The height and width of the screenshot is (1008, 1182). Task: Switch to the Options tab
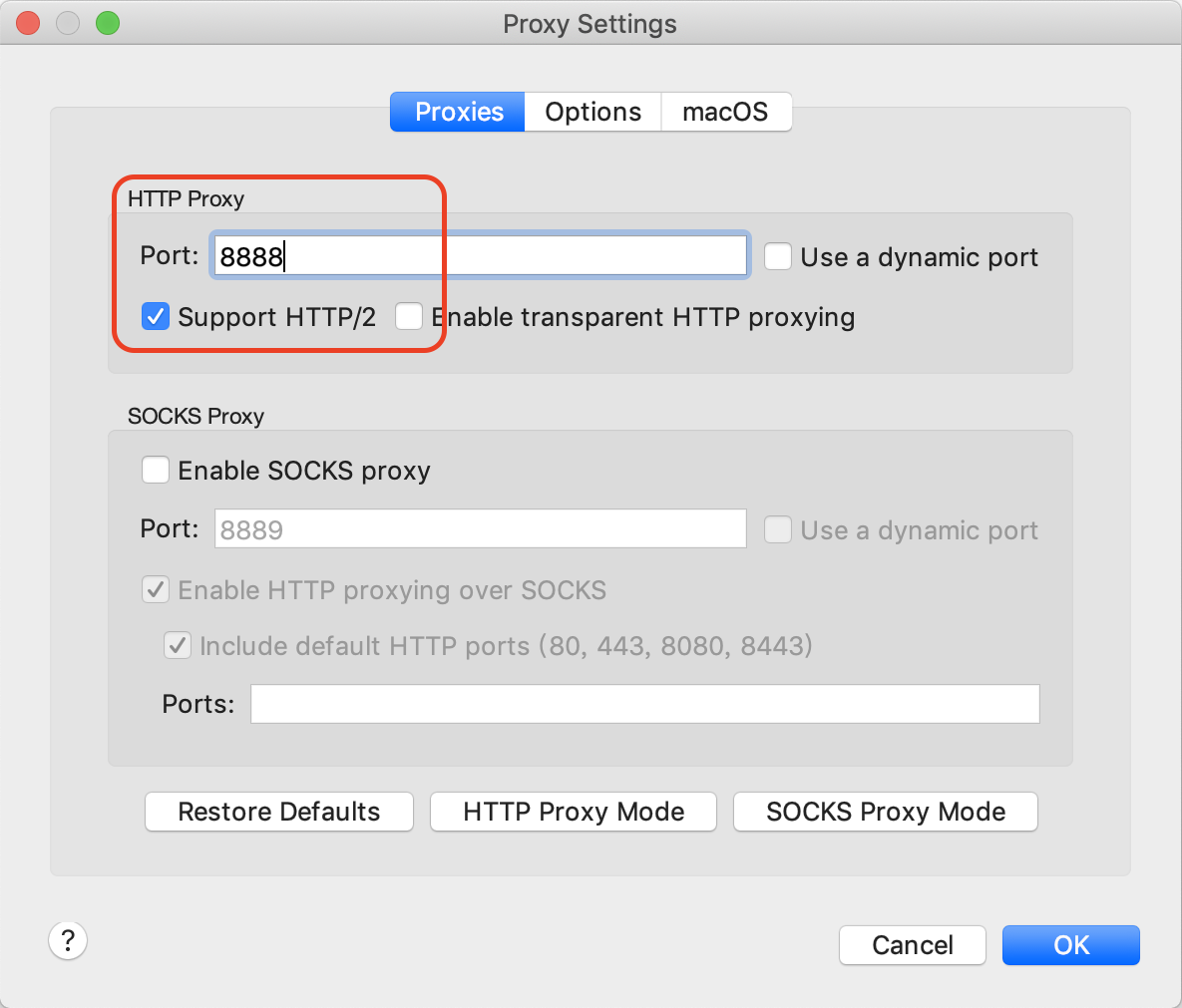pyautogui.click(x=591, y=112)
